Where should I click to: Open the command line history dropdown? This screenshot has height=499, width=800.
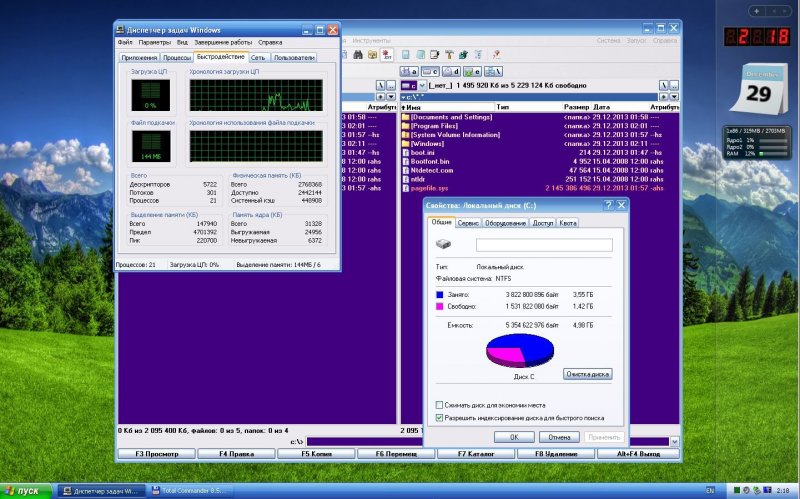674,441
